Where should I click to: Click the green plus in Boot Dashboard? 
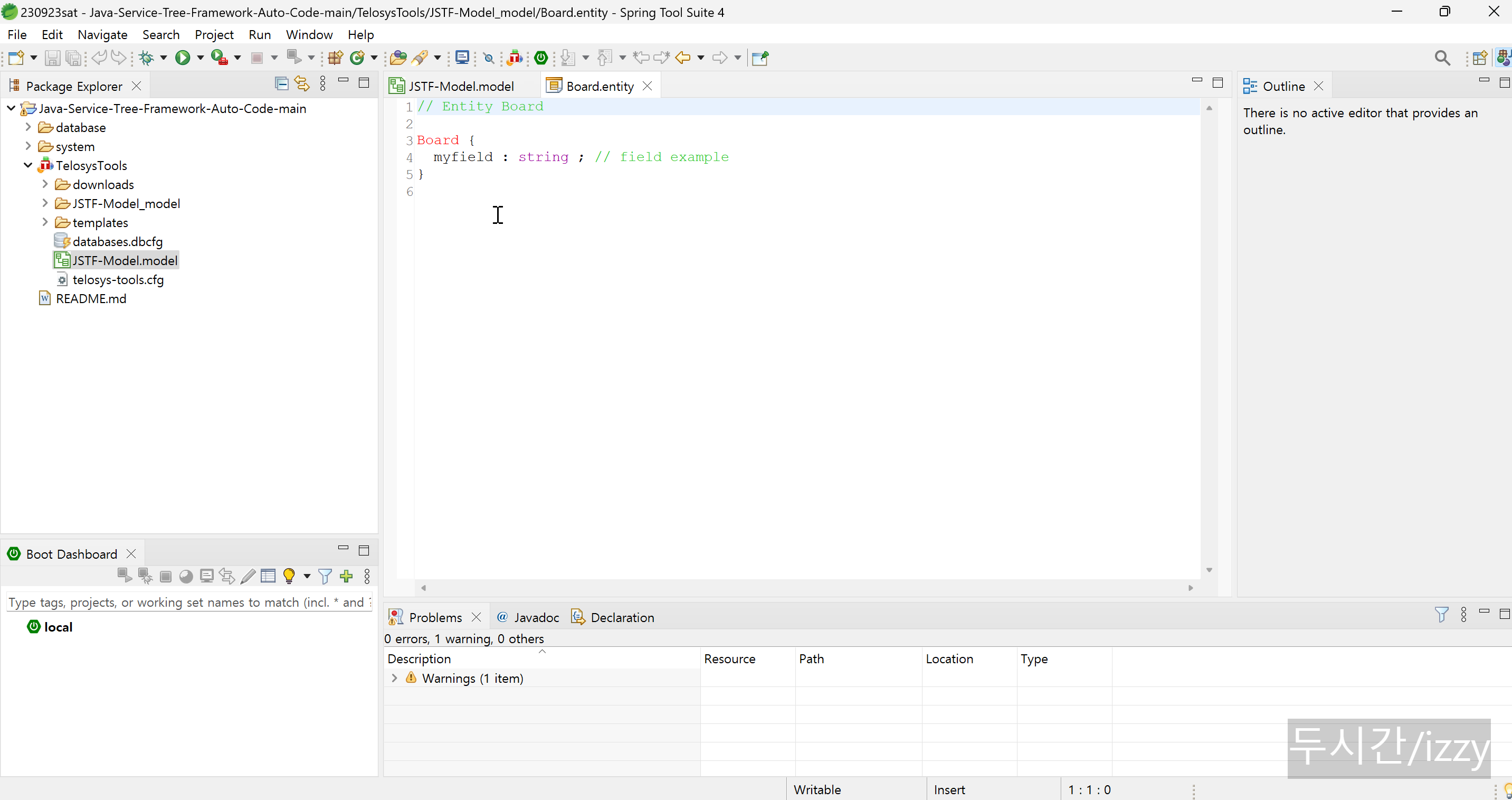pos(346,576)
